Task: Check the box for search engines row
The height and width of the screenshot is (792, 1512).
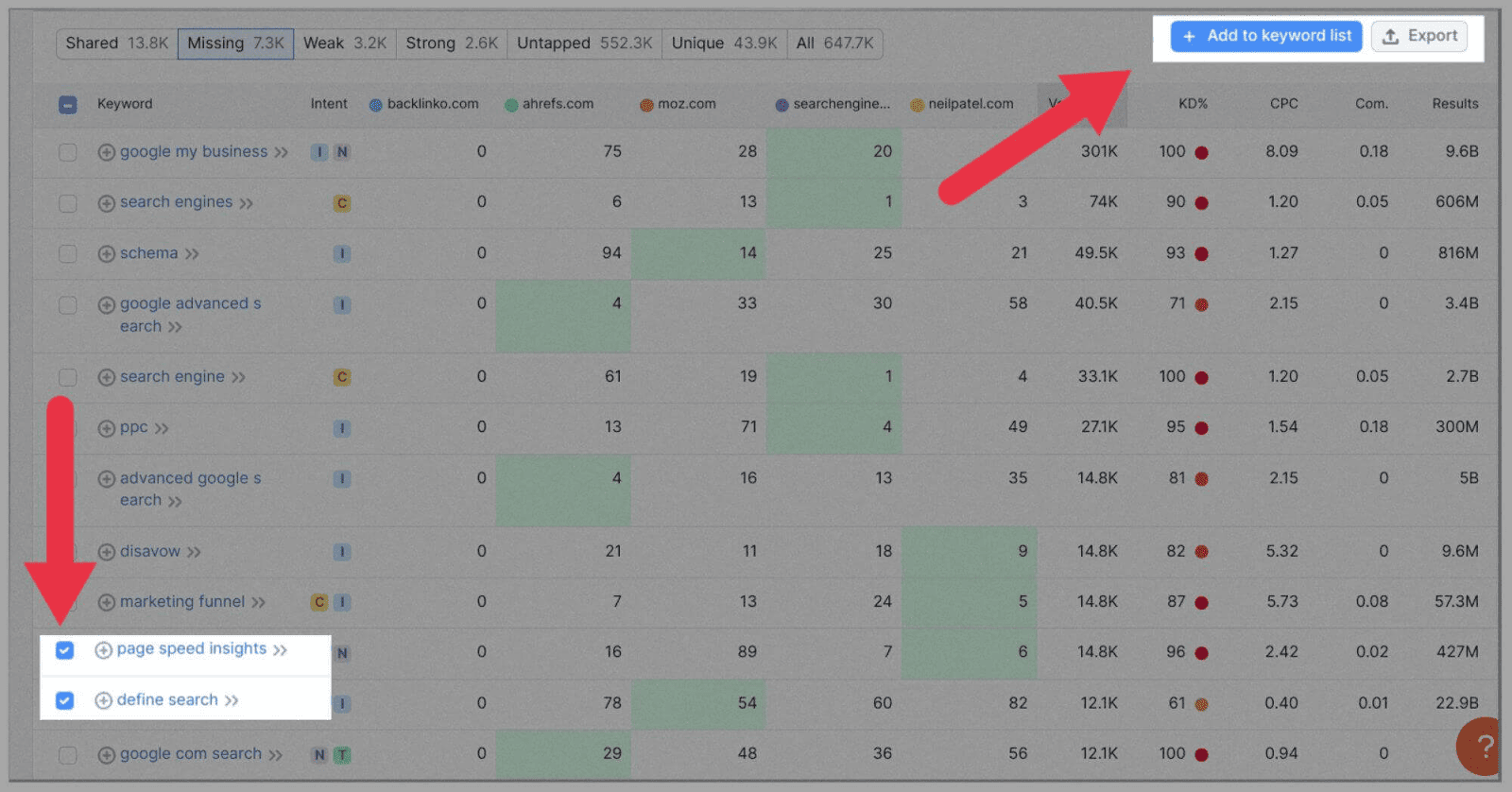Action: pyautogui.click(x=68, y=203)
